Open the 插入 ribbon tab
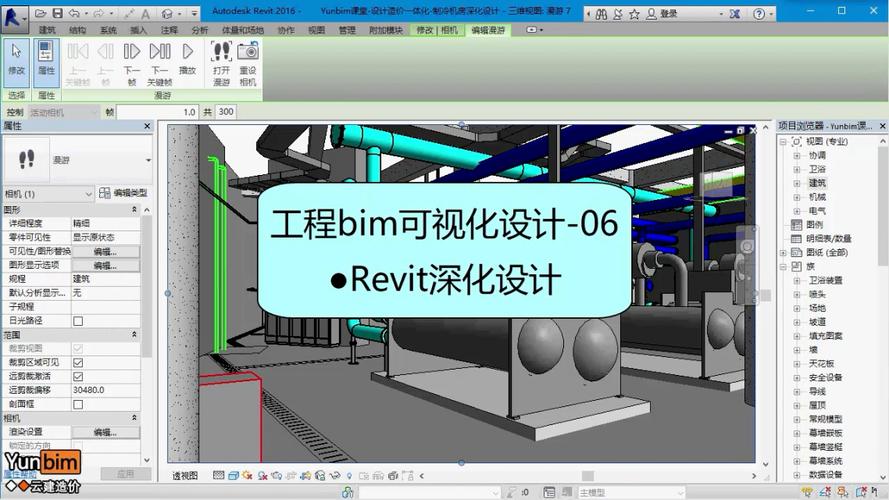The height and width of the screenshot is (500, 889). [x=138, y=30]
